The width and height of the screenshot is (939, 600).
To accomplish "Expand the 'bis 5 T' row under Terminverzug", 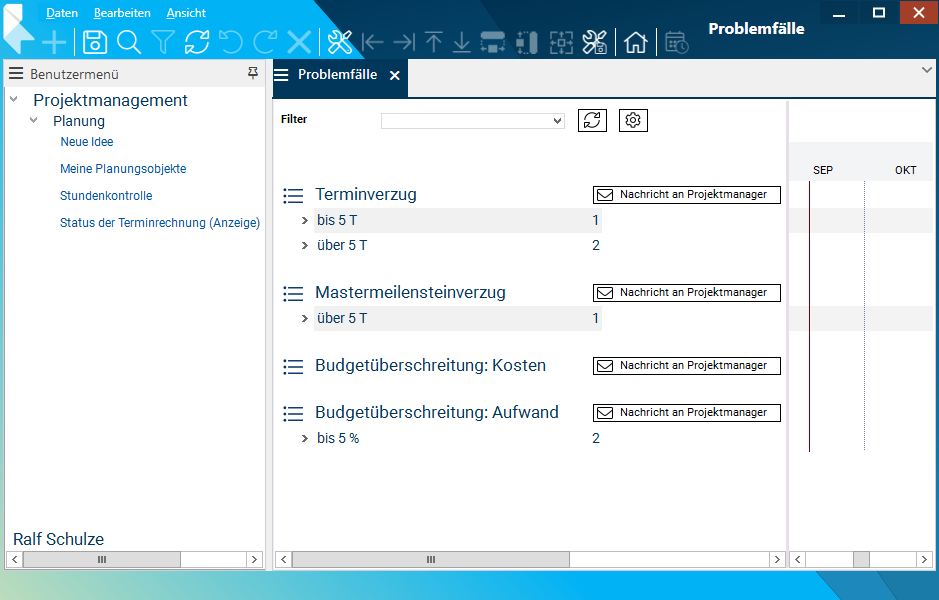I will tap(305, 221).
